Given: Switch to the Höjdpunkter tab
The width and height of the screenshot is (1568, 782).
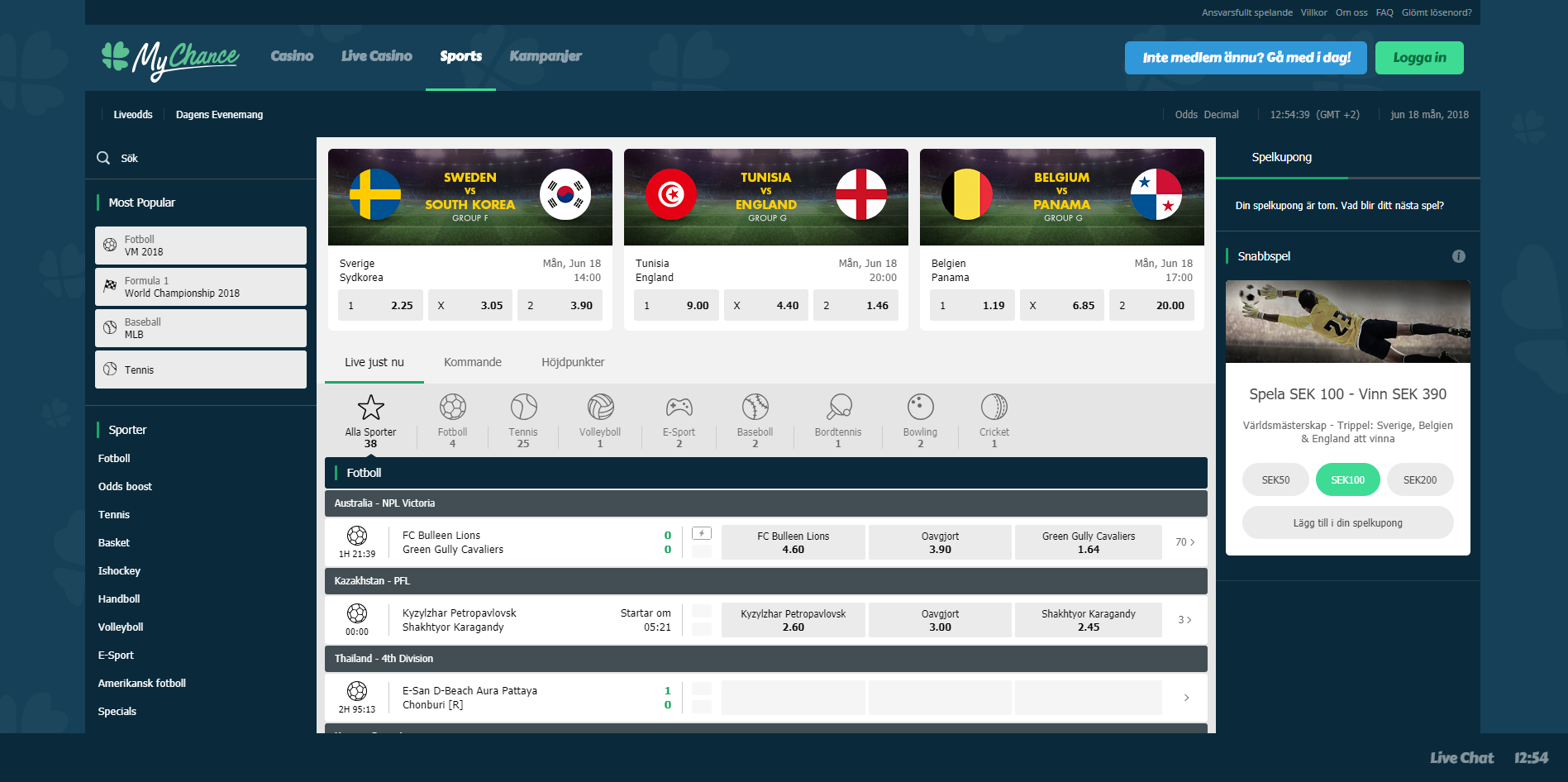Looking at the screenshot, I should tap(573, 362).
